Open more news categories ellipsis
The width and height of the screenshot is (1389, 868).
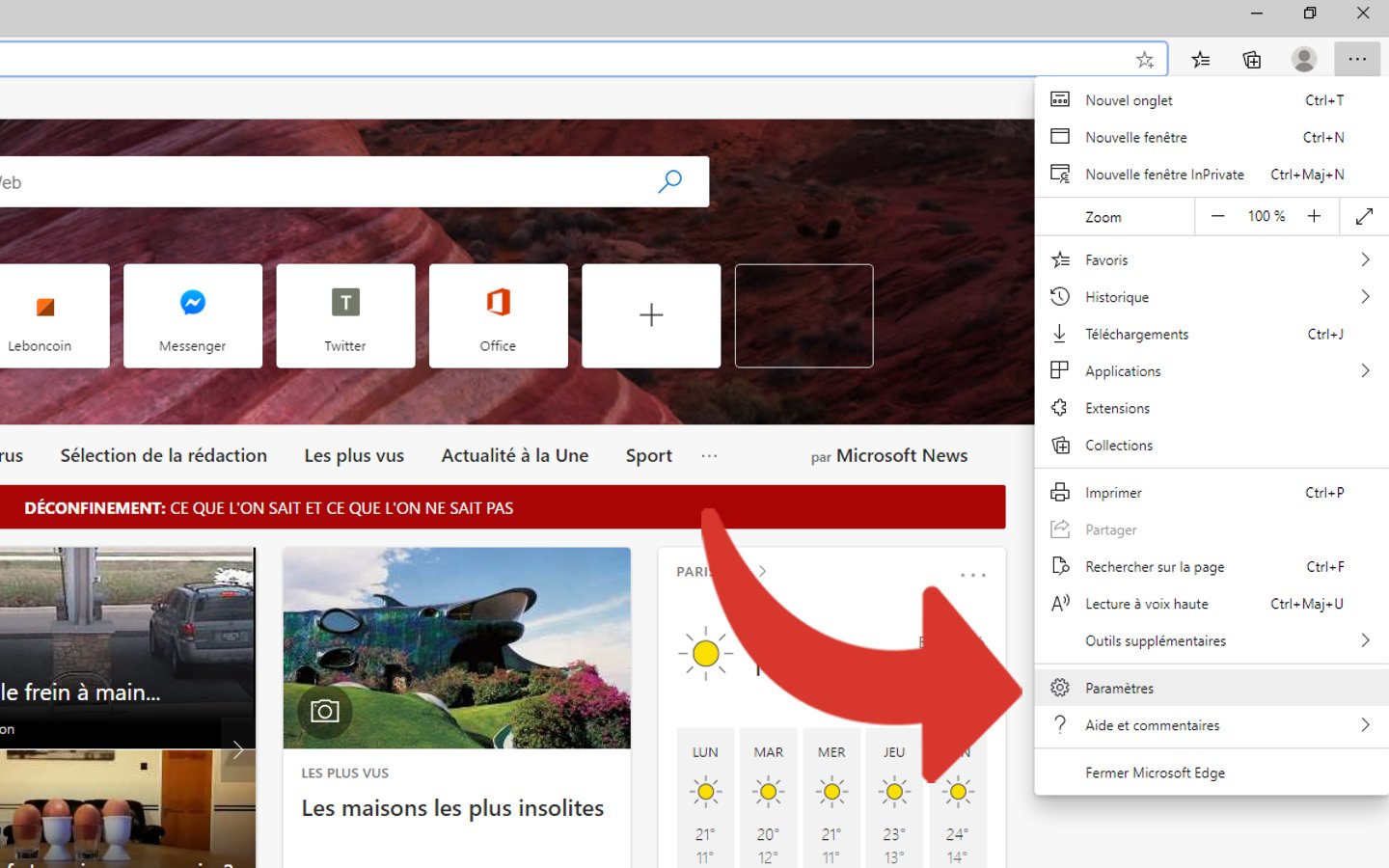point(709,456)
